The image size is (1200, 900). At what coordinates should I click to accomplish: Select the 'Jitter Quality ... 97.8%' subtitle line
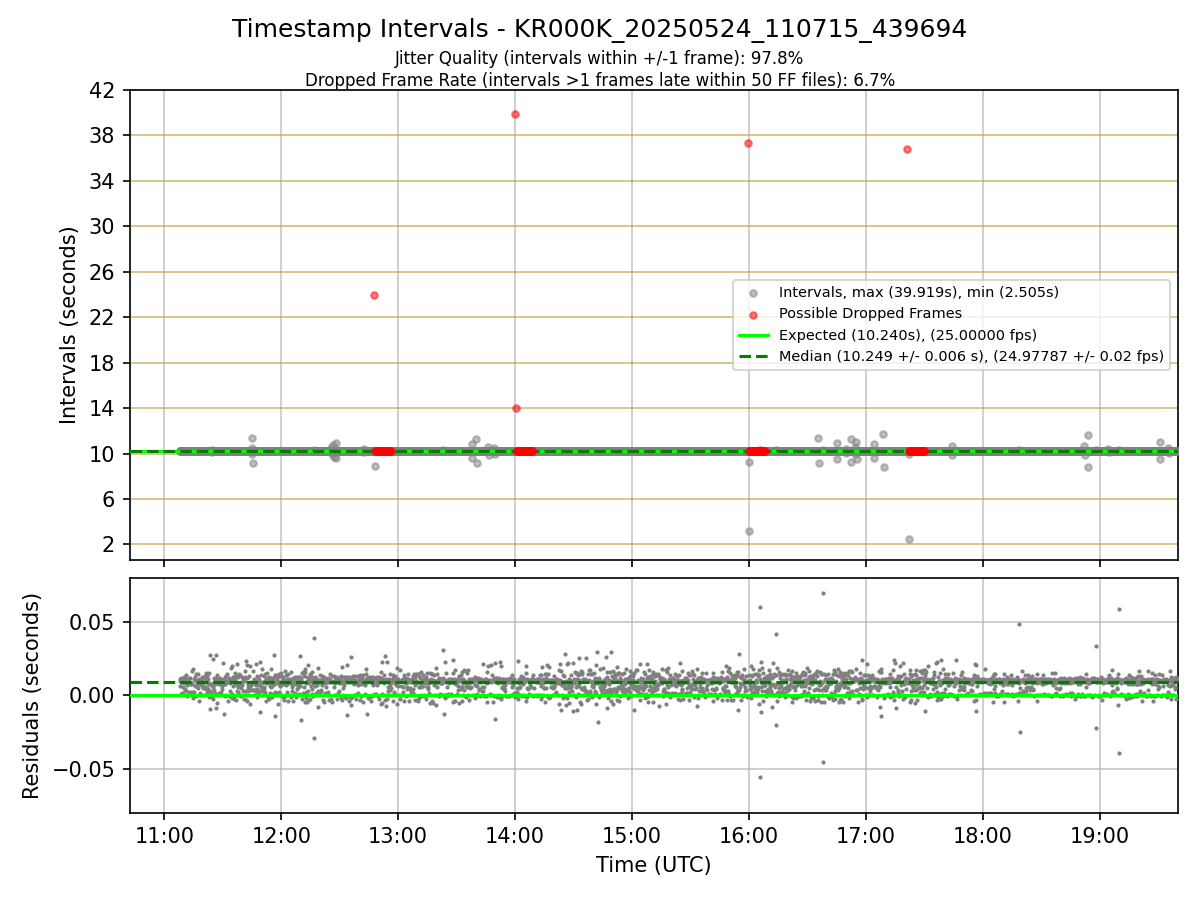(599, 58)
